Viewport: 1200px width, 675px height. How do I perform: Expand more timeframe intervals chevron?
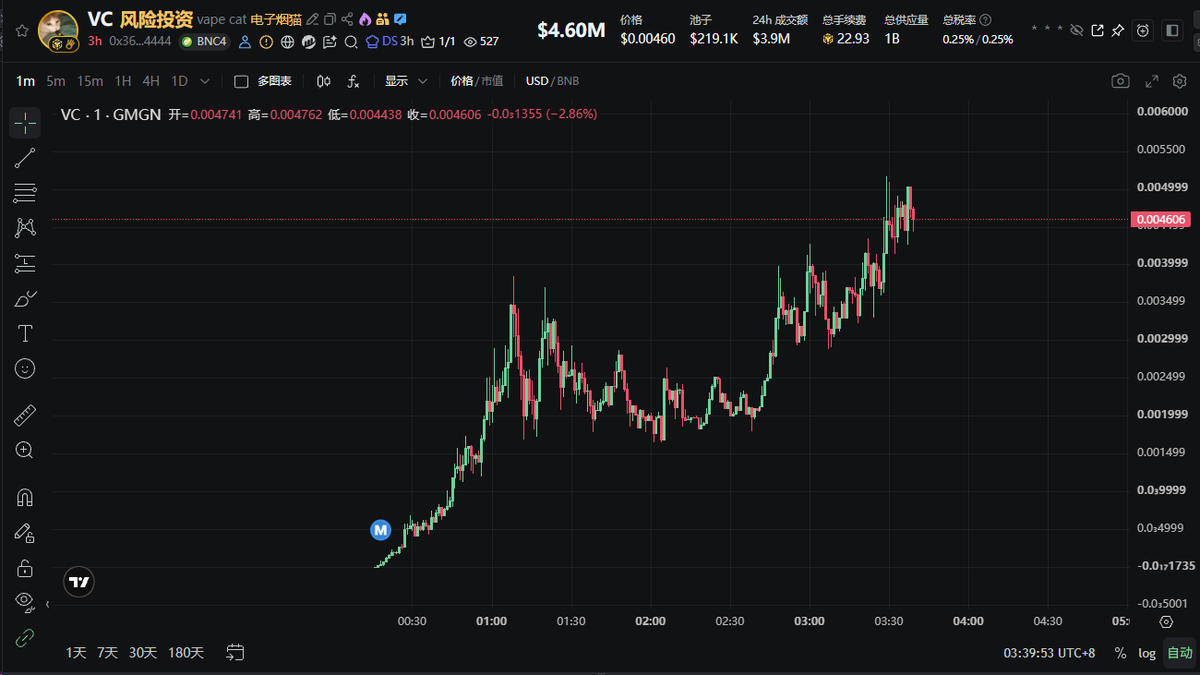205,81
